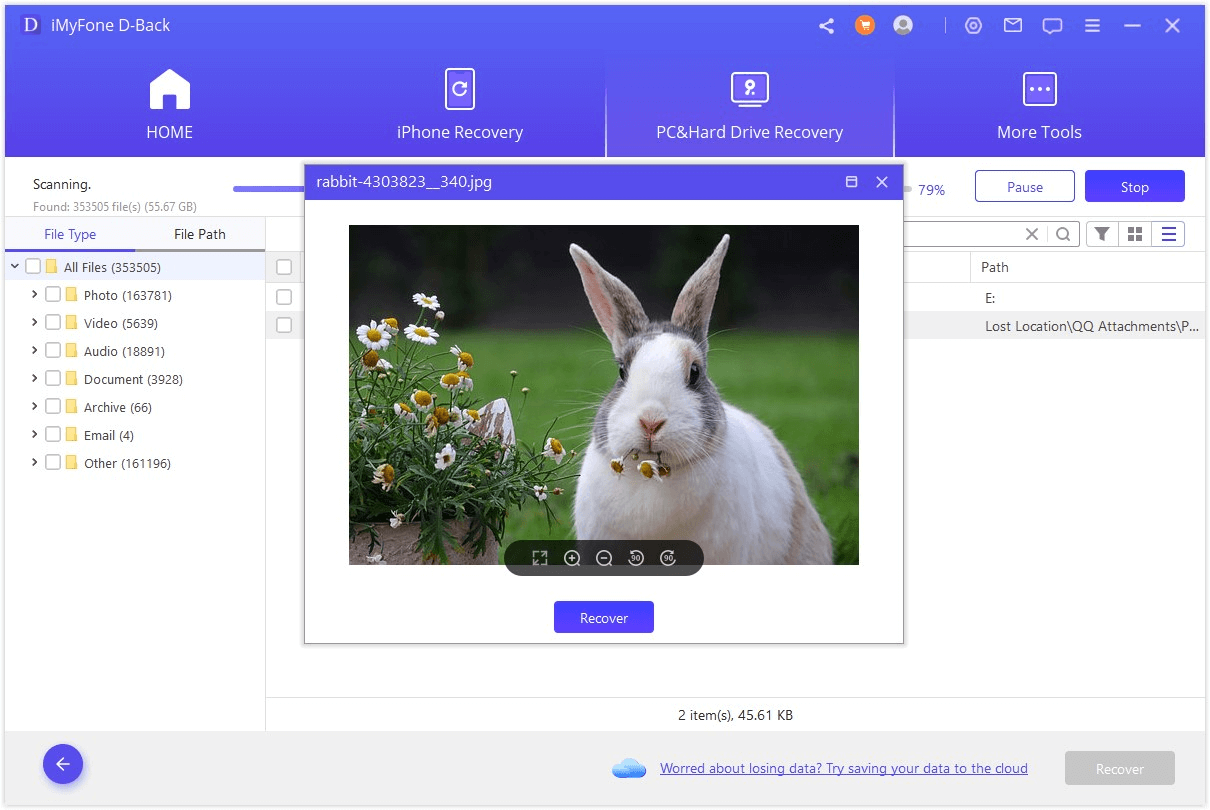The image size is (1210, 810).
Task: Check the Photo (163781) checkbox
Action: tap(53, 295)
